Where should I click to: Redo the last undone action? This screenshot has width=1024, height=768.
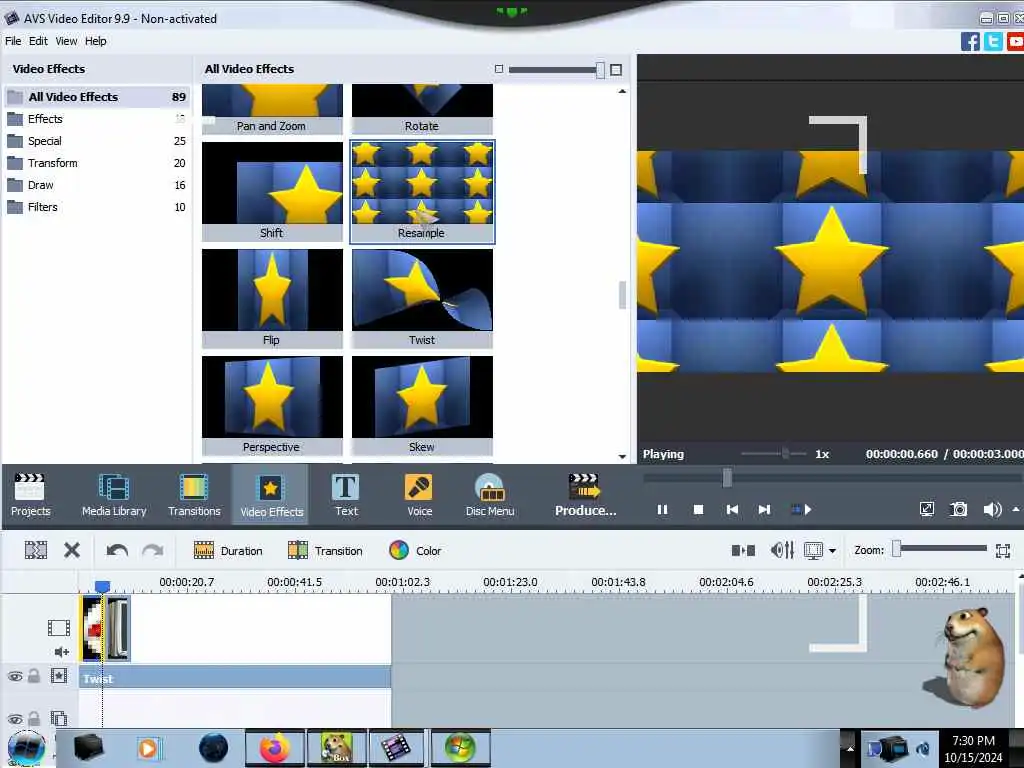coord(153,551)
